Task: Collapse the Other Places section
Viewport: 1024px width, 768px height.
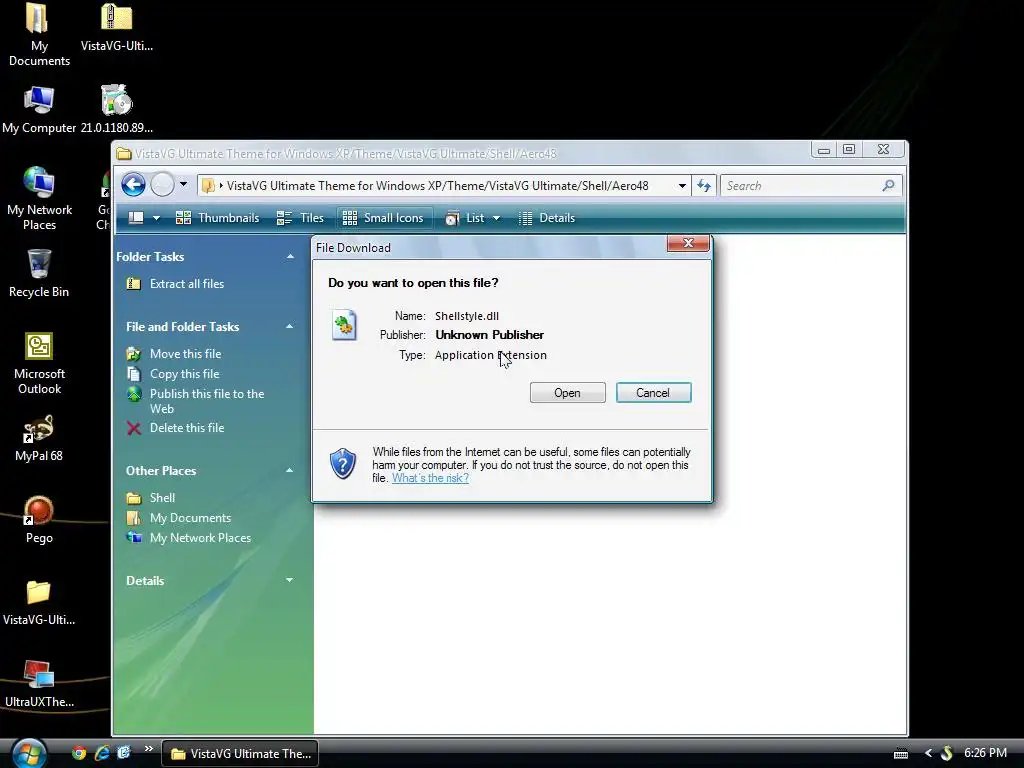Action: coord(289,471)
